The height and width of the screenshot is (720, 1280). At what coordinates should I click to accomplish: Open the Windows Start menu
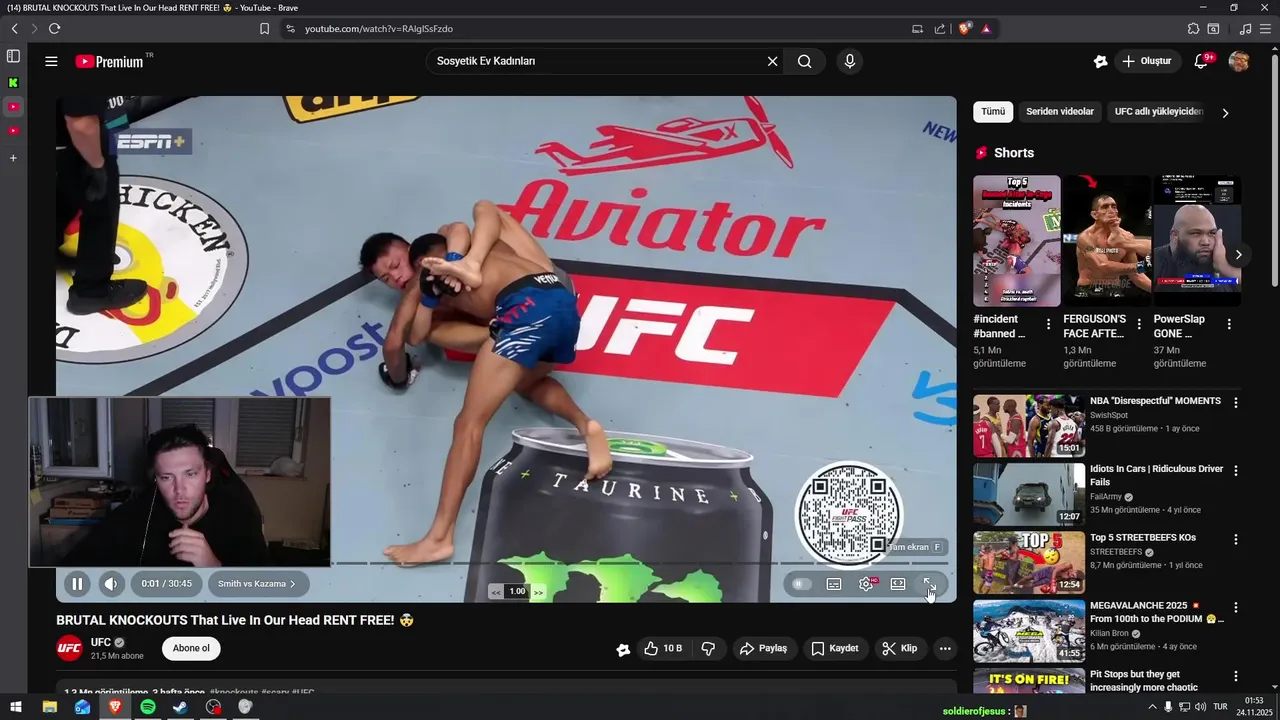pos(16,707)
